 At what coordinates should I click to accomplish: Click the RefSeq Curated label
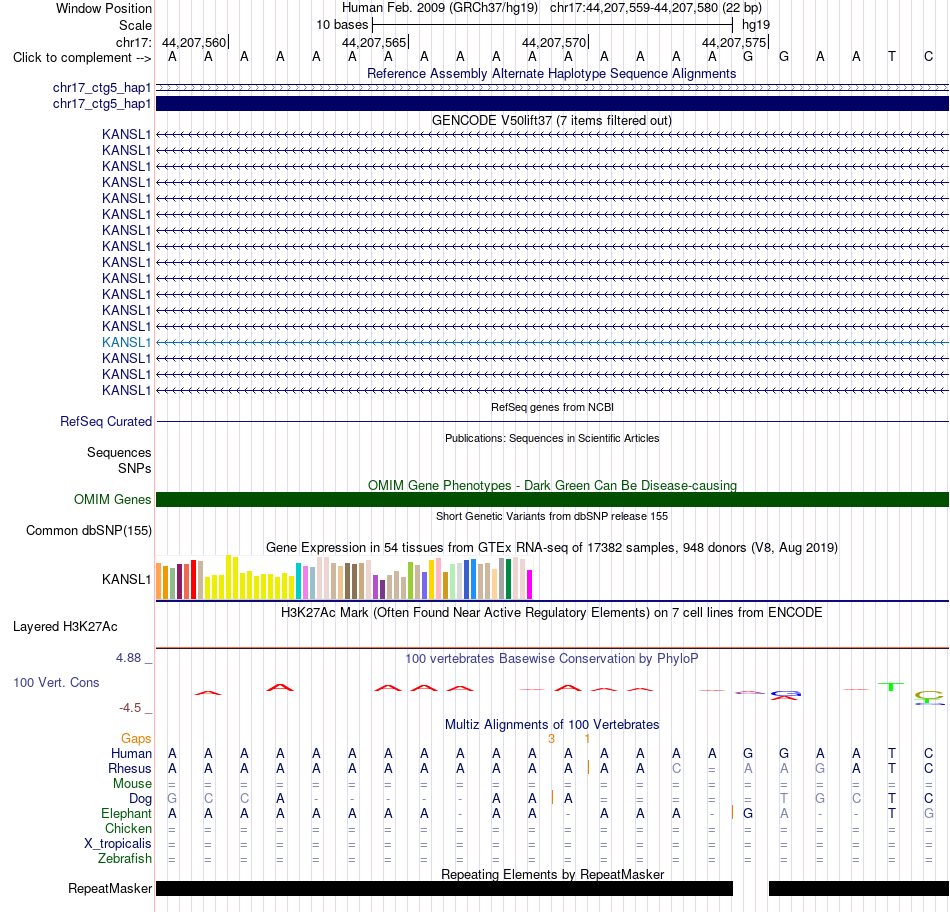[x=105, y=421]
